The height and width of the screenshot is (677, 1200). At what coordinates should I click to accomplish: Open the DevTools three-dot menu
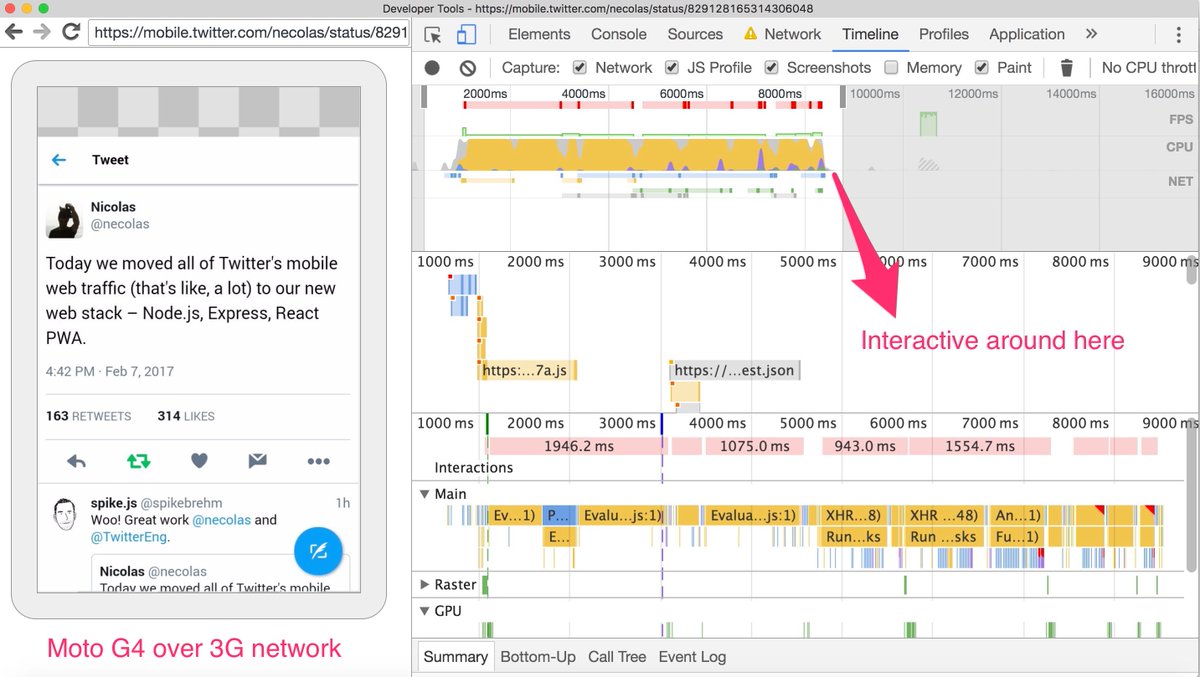pos(1180,34)
